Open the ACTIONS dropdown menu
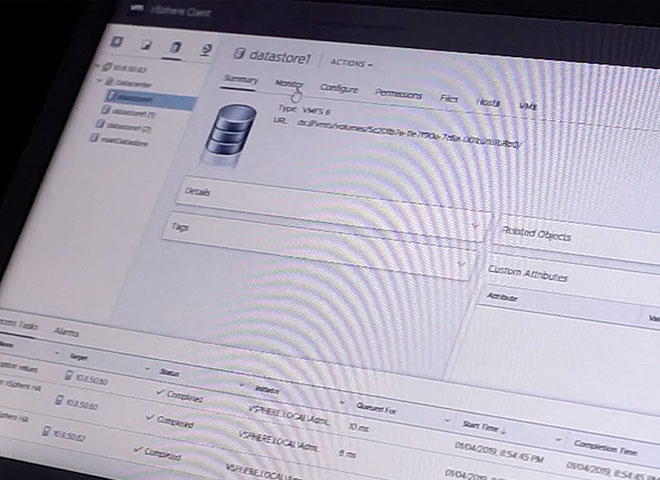Screen dimensions: 660x480 (351, 63)
